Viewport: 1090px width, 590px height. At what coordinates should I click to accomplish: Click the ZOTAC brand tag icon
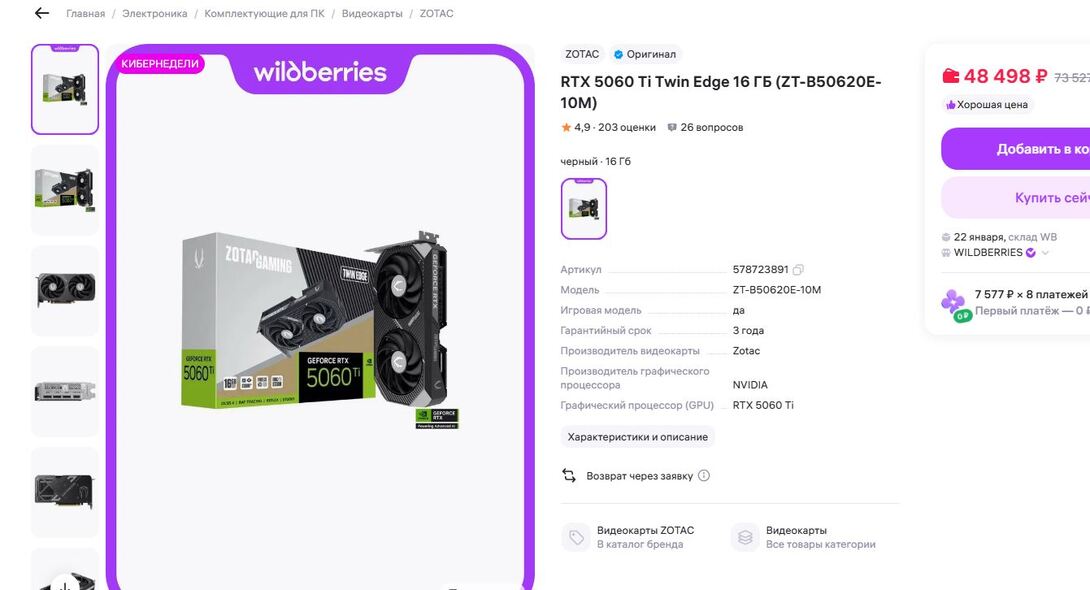coord(576,537)
